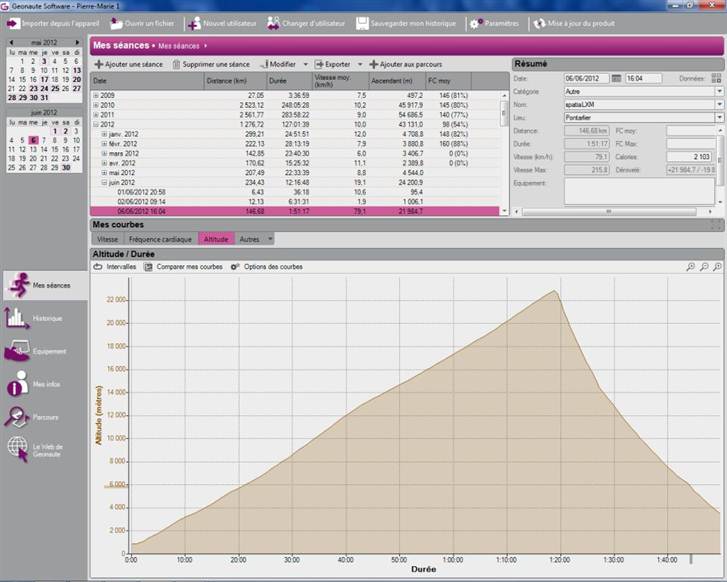Click the timeline marker near 1:40:00

coord(691,559)
